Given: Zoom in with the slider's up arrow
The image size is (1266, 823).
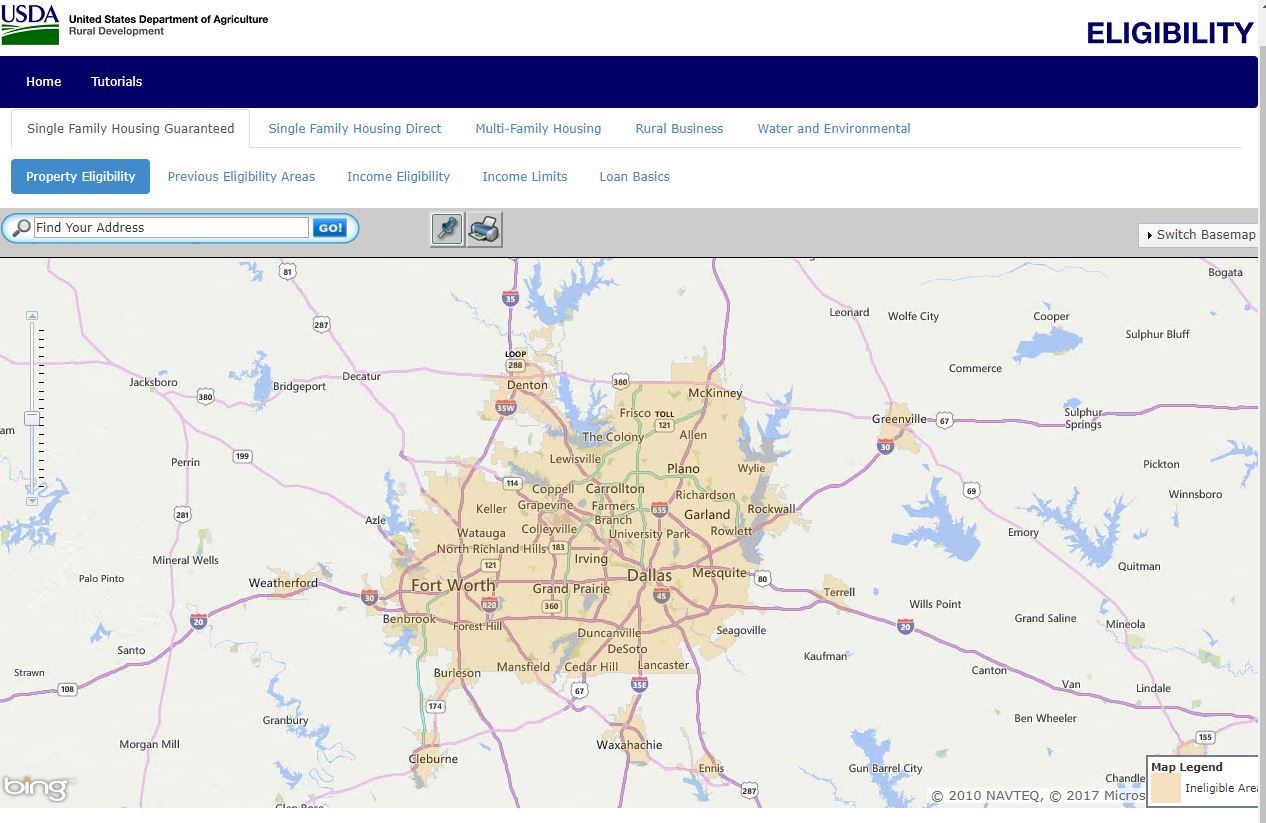Looking at the screenshot, I should (32, 316).
